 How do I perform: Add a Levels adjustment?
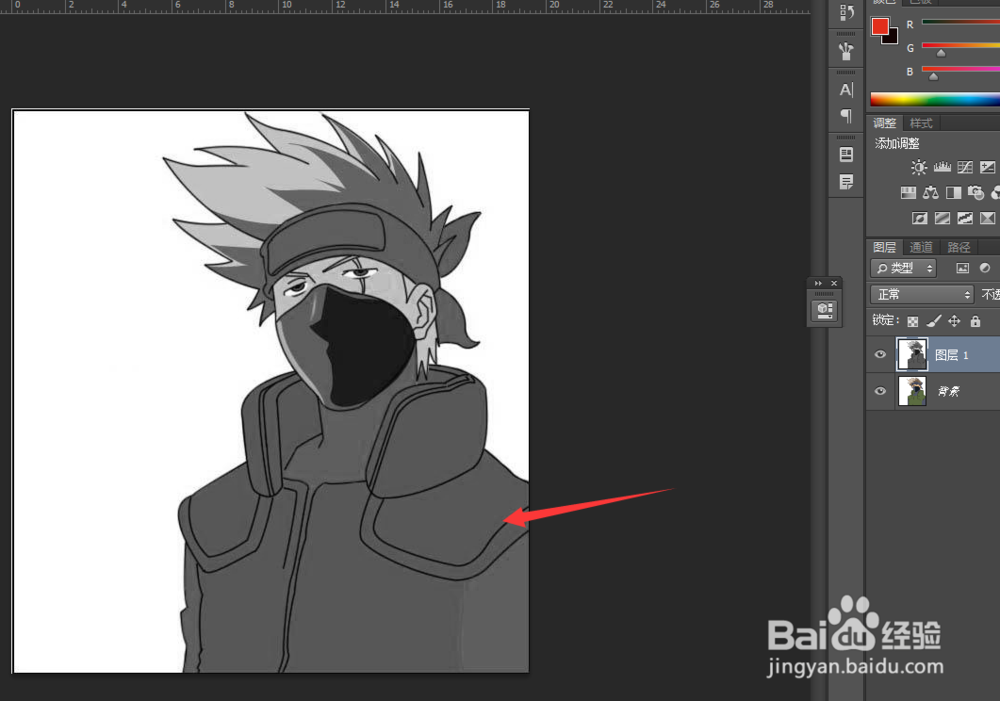(942, 167)
